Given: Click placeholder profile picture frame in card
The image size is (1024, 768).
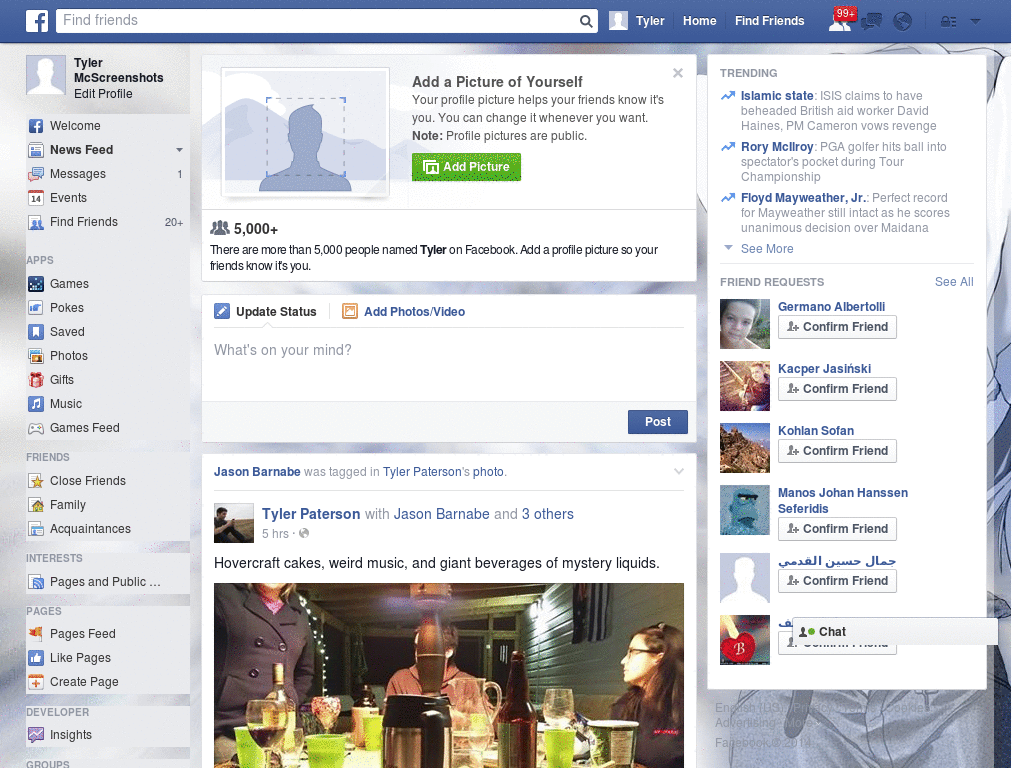Looking at the screenshot, I should pyautogui.click(x=306, y=132).
